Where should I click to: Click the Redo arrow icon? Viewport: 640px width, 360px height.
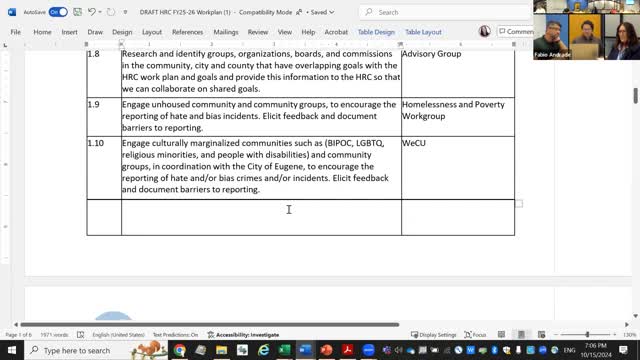click(x=111, y=12)
